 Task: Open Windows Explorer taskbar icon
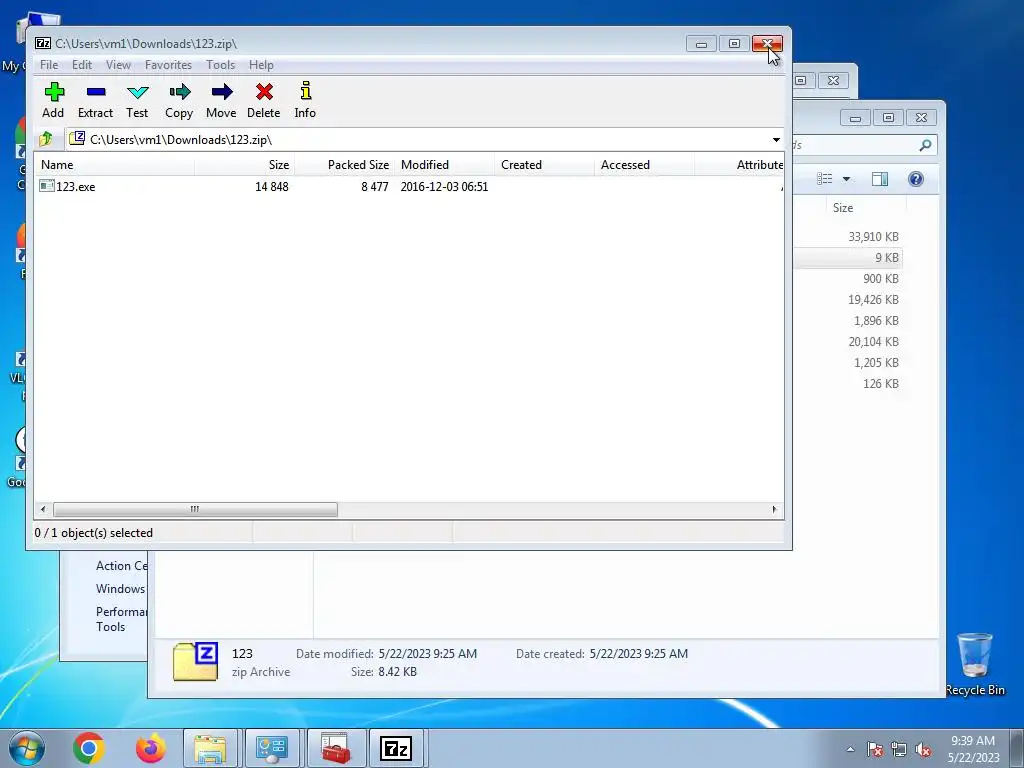[210, 748]
